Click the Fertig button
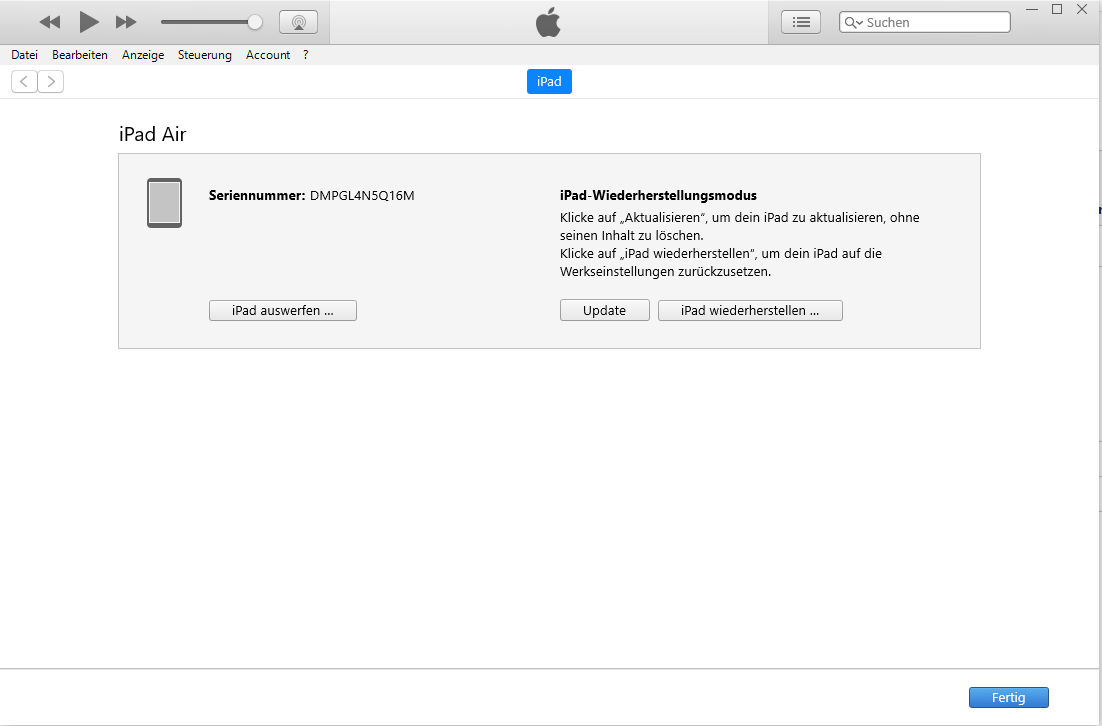 click(1009, 697)
